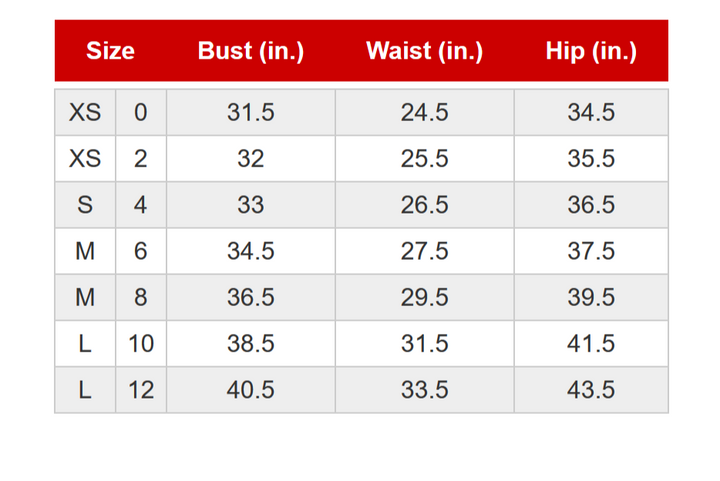
Task: Select the S size label cell
Action: pyautogui.click(x=85, y=205)
